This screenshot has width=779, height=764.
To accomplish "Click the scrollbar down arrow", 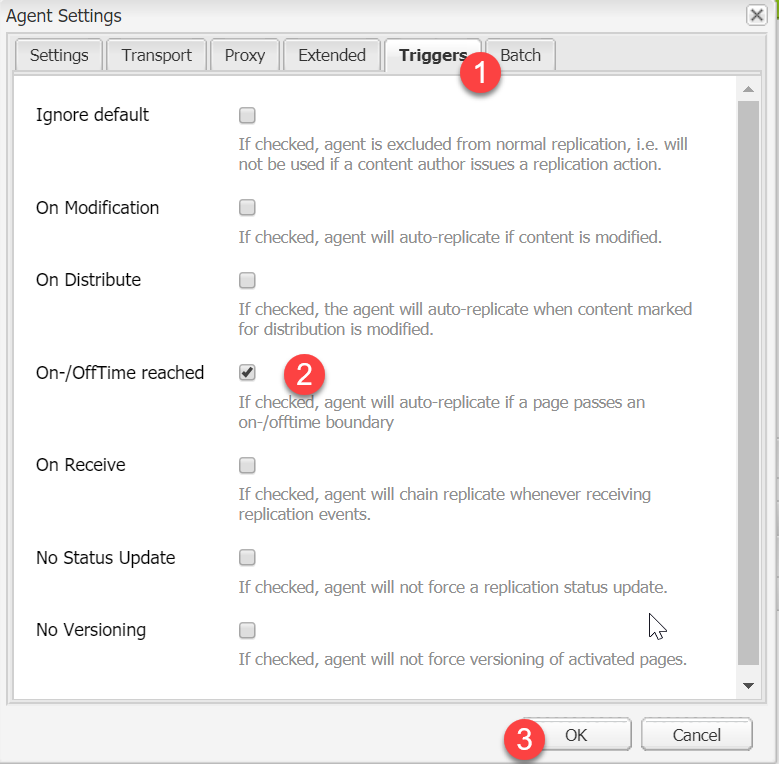I will pos(748,686).
